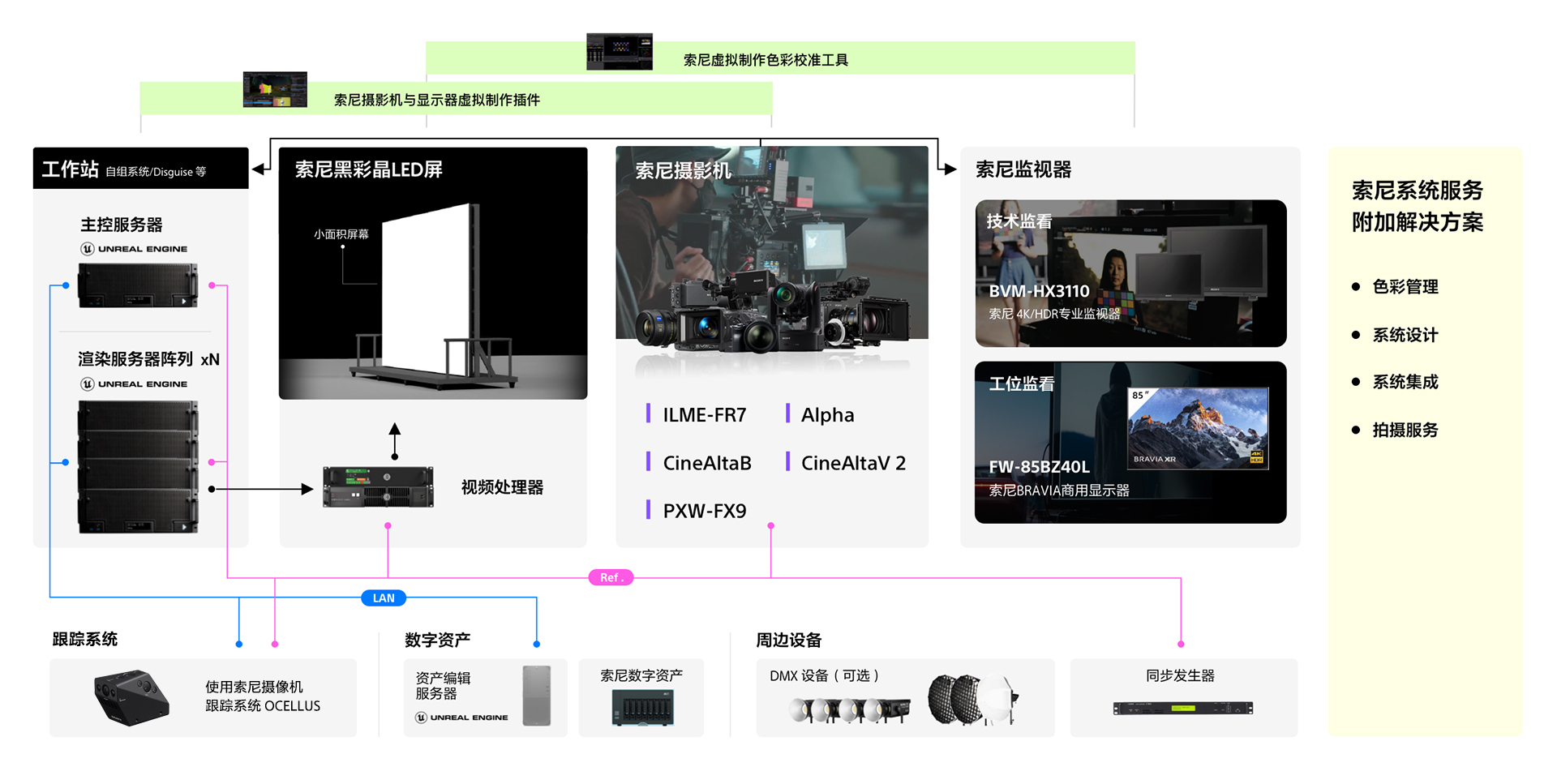Open the BVM-HX3110 技术监看 monitor card
The width and height of the screenshot is (1557, 784).
(x=1130, y=274)
